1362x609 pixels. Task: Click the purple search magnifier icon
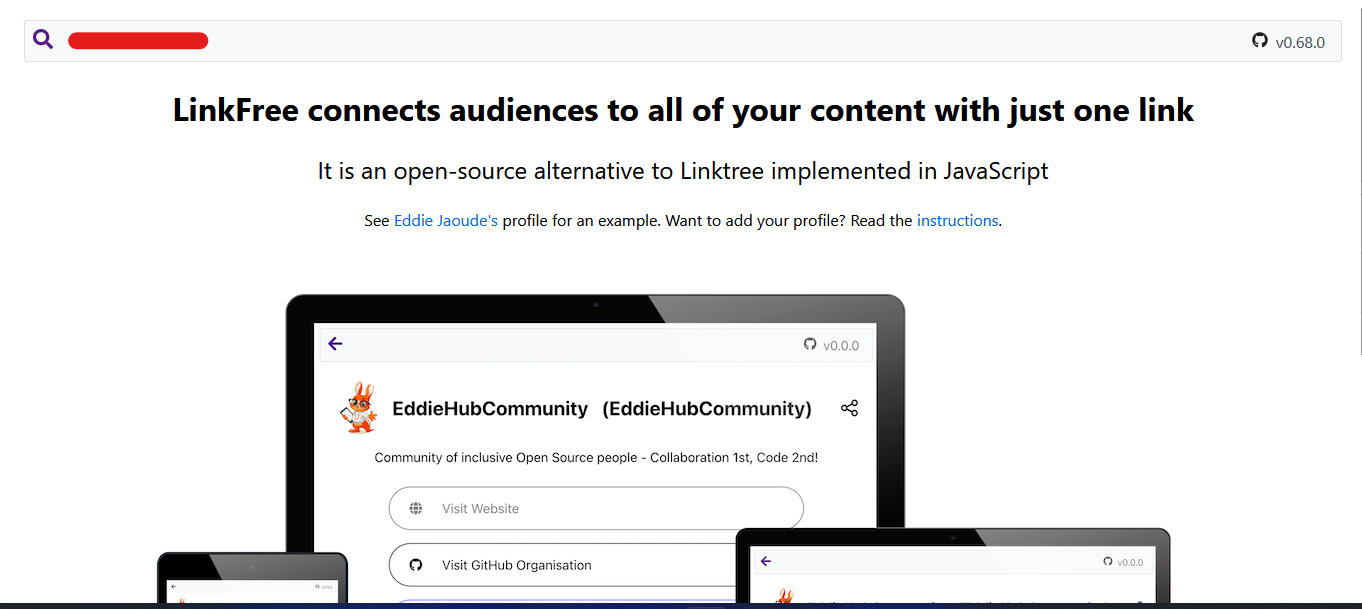click(x=43, y=40)
